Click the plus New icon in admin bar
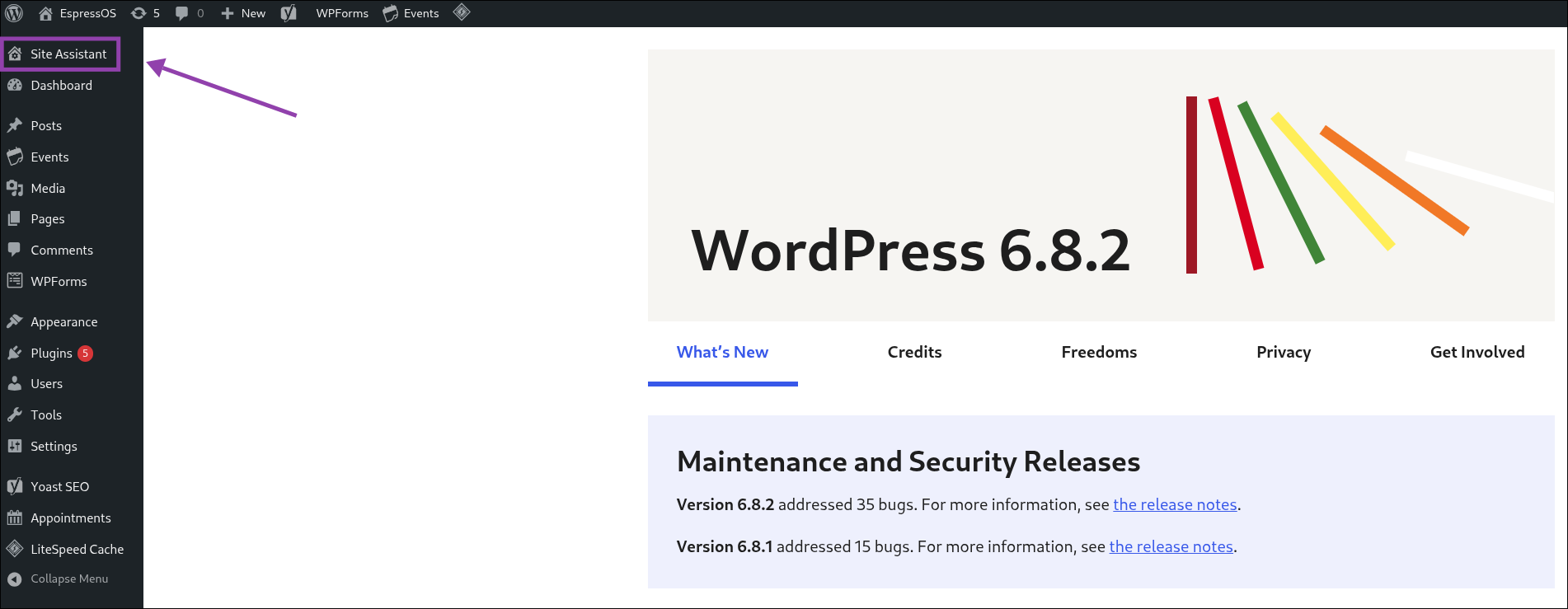Image resolution: width=1568 pixels, height=609 pixels. 228,13
